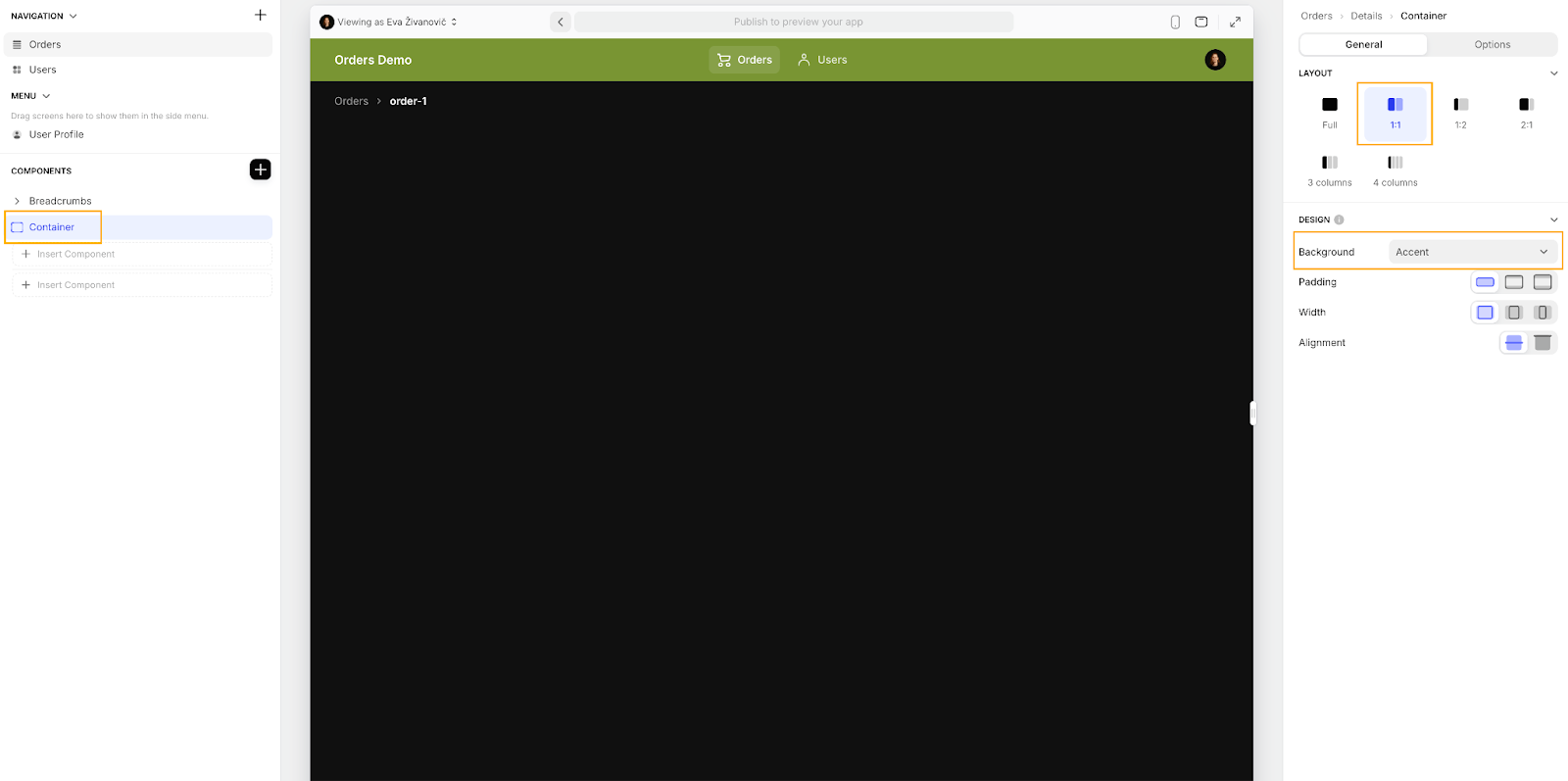Select the 2:1 layout option
1568x781 pixels.
(x=1526, y=113)
